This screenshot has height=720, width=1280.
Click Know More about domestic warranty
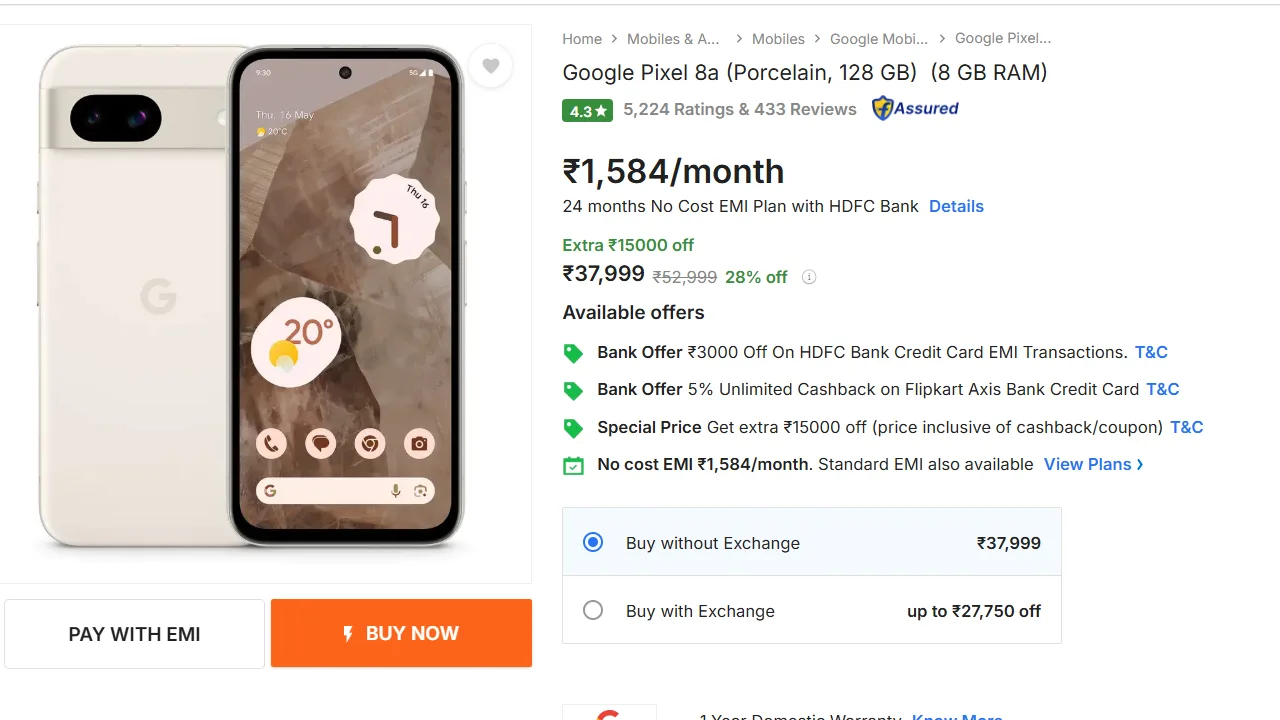[x=956, y=716]
